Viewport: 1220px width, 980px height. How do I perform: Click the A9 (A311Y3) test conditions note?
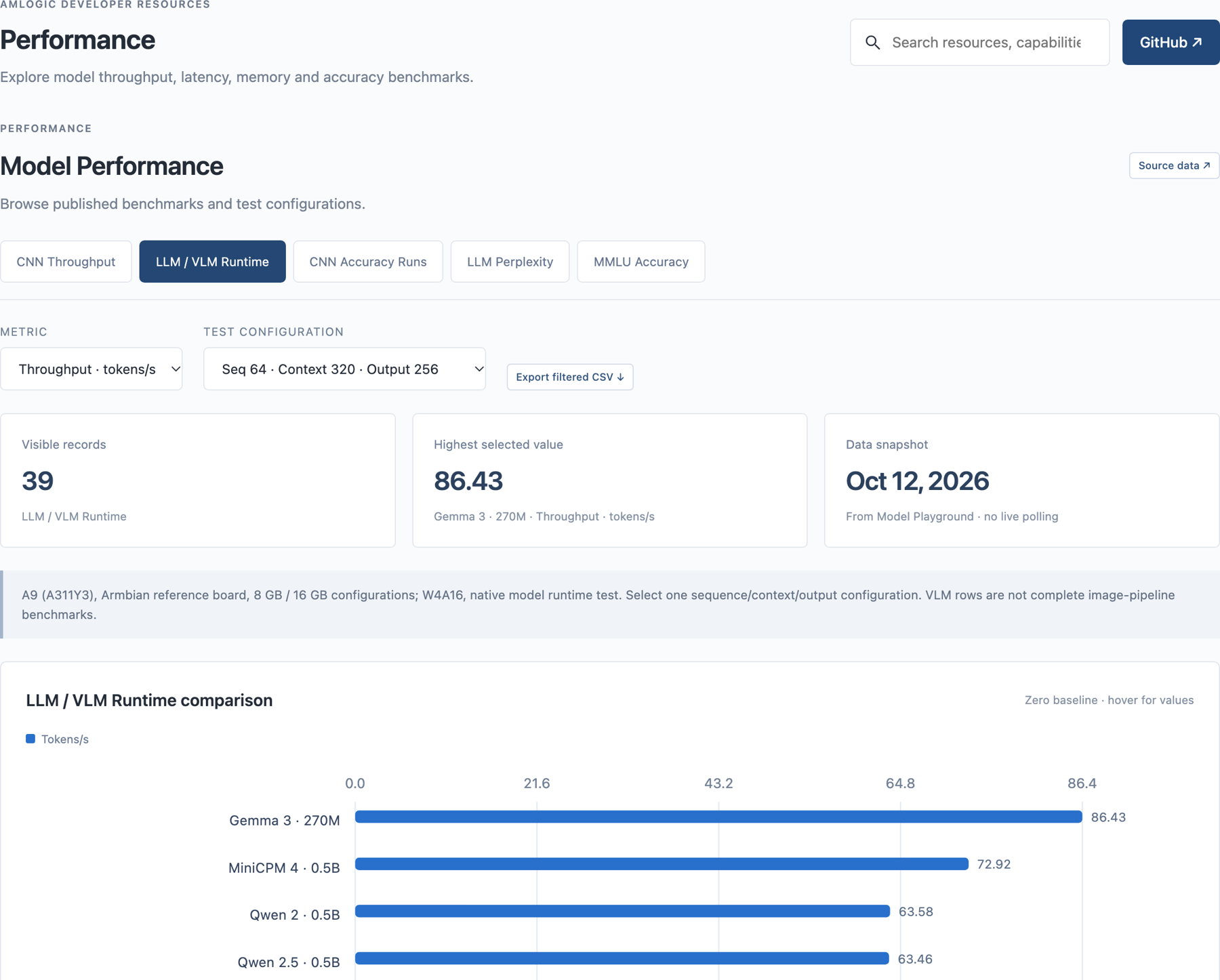(x=610, y=605)
